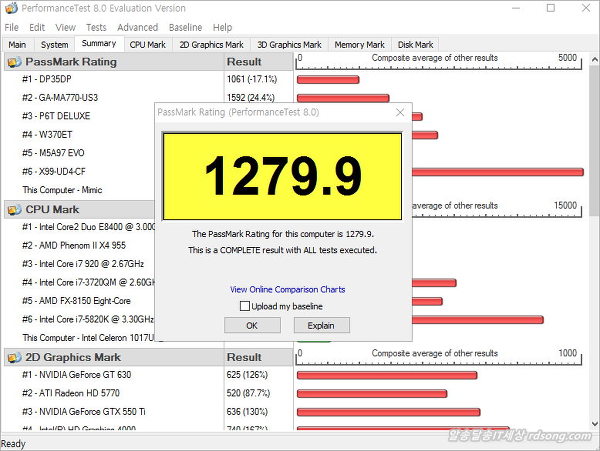600x451 pixels.
Task: Click the Explain button
Action: (321, 326)
